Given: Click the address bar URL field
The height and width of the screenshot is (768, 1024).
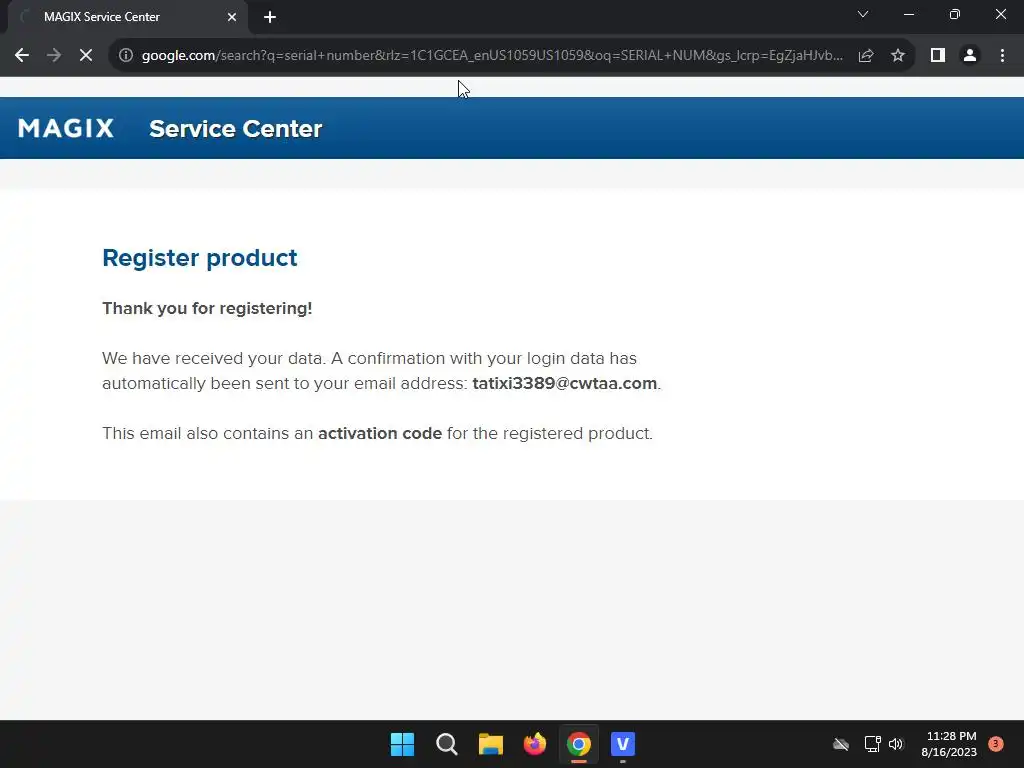Looking at the screenshot, I should click(x=491, y=56).
